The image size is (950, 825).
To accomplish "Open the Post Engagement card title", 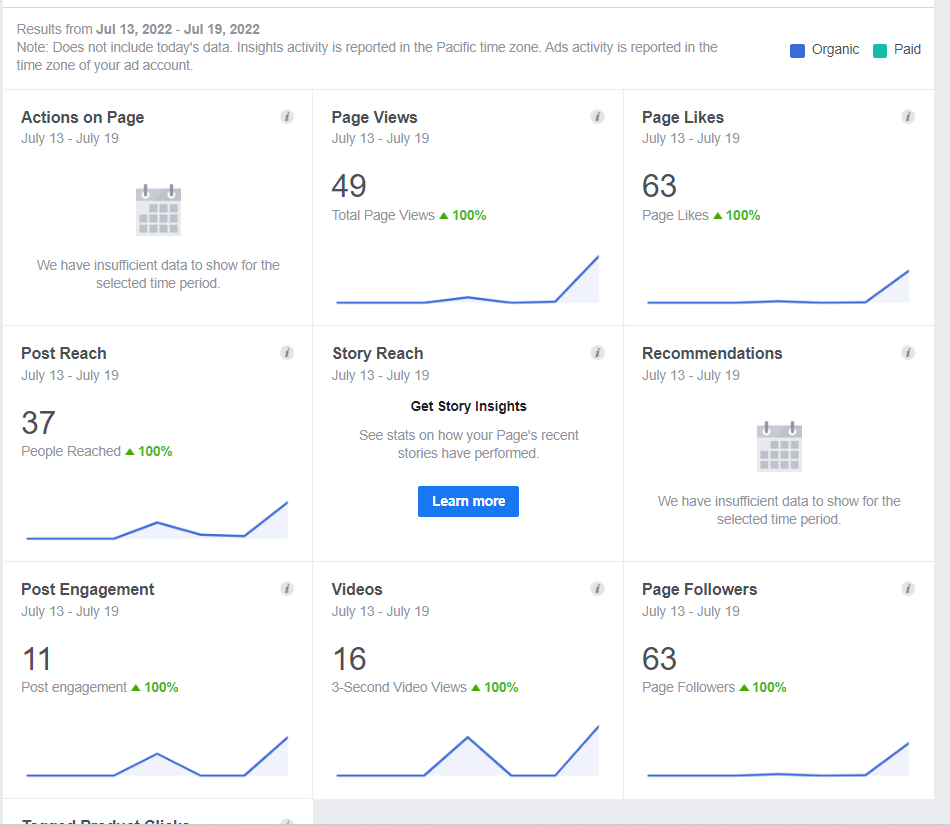I will click(88, 589).
